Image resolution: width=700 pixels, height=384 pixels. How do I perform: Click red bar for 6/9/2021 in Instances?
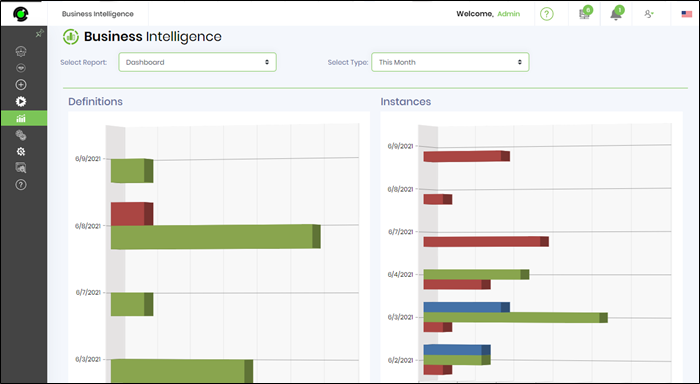click(467, 156)
